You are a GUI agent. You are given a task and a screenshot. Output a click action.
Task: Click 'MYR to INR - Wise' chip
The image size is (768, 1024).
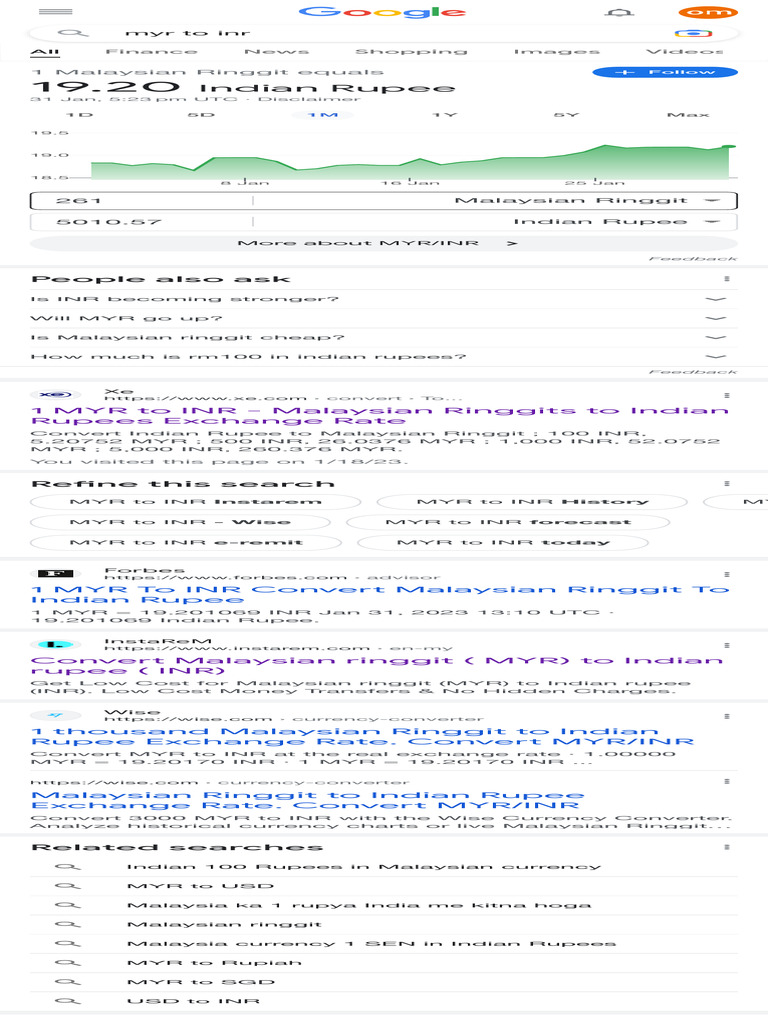click(180, 522)
